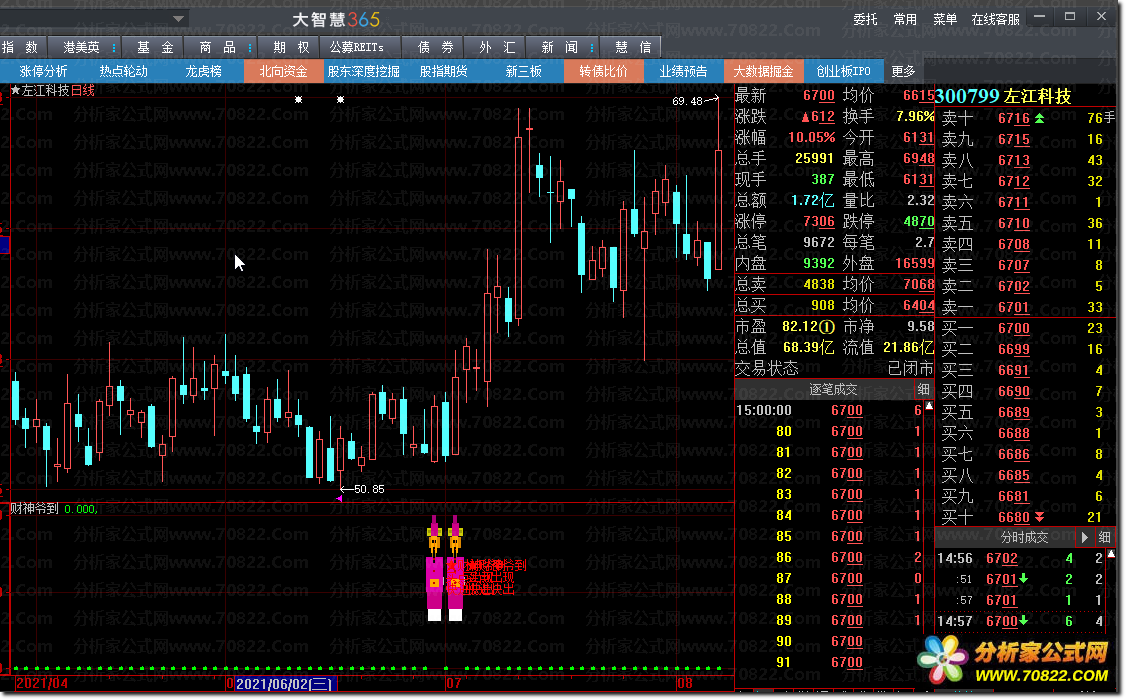The height and width of the screenshot is (700, 1127).
Task: Select the 港美英 market tab
Action: click(81, 47)
